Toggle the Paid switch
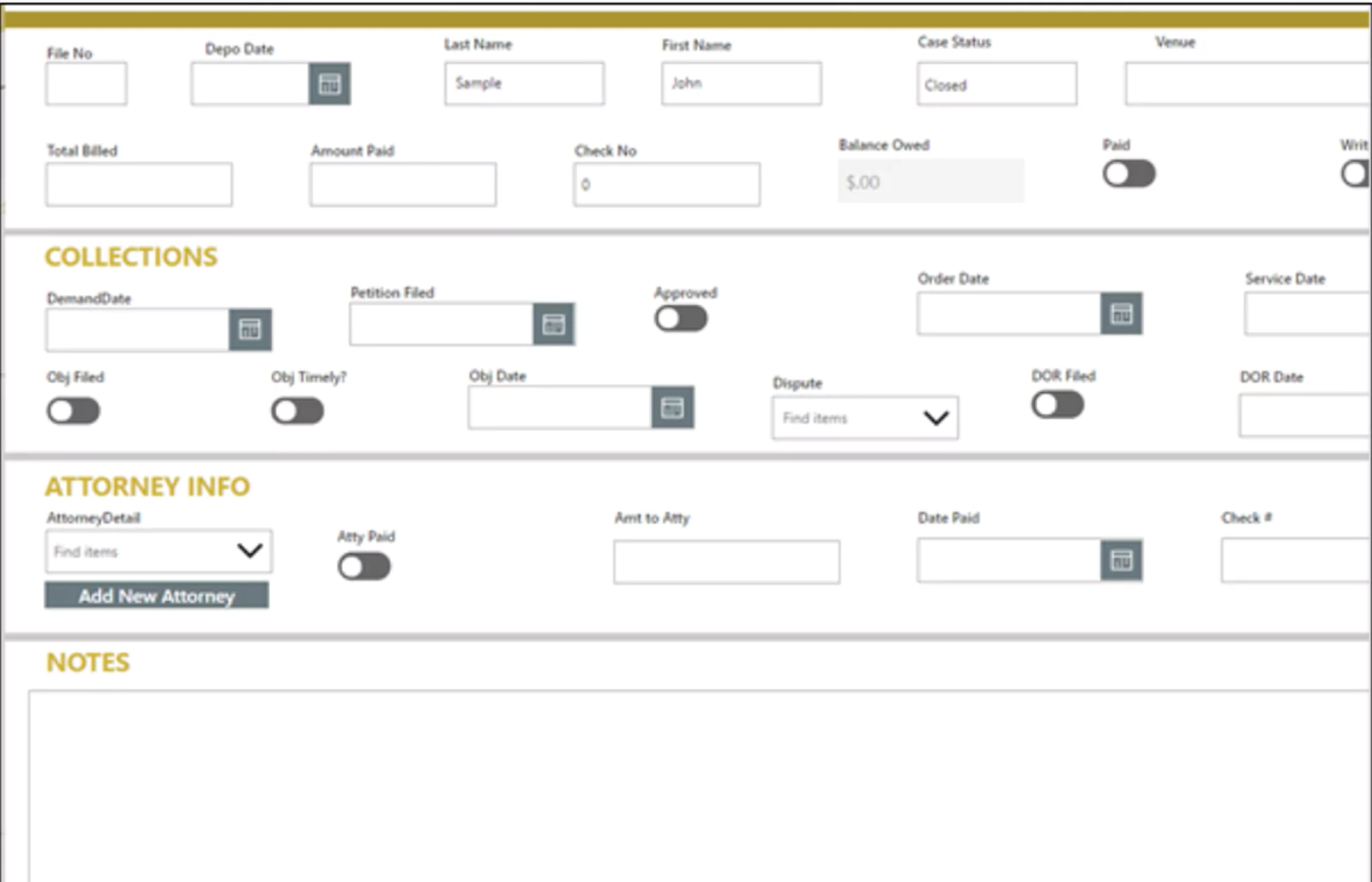1372x882 pixels. [1128, 174]
